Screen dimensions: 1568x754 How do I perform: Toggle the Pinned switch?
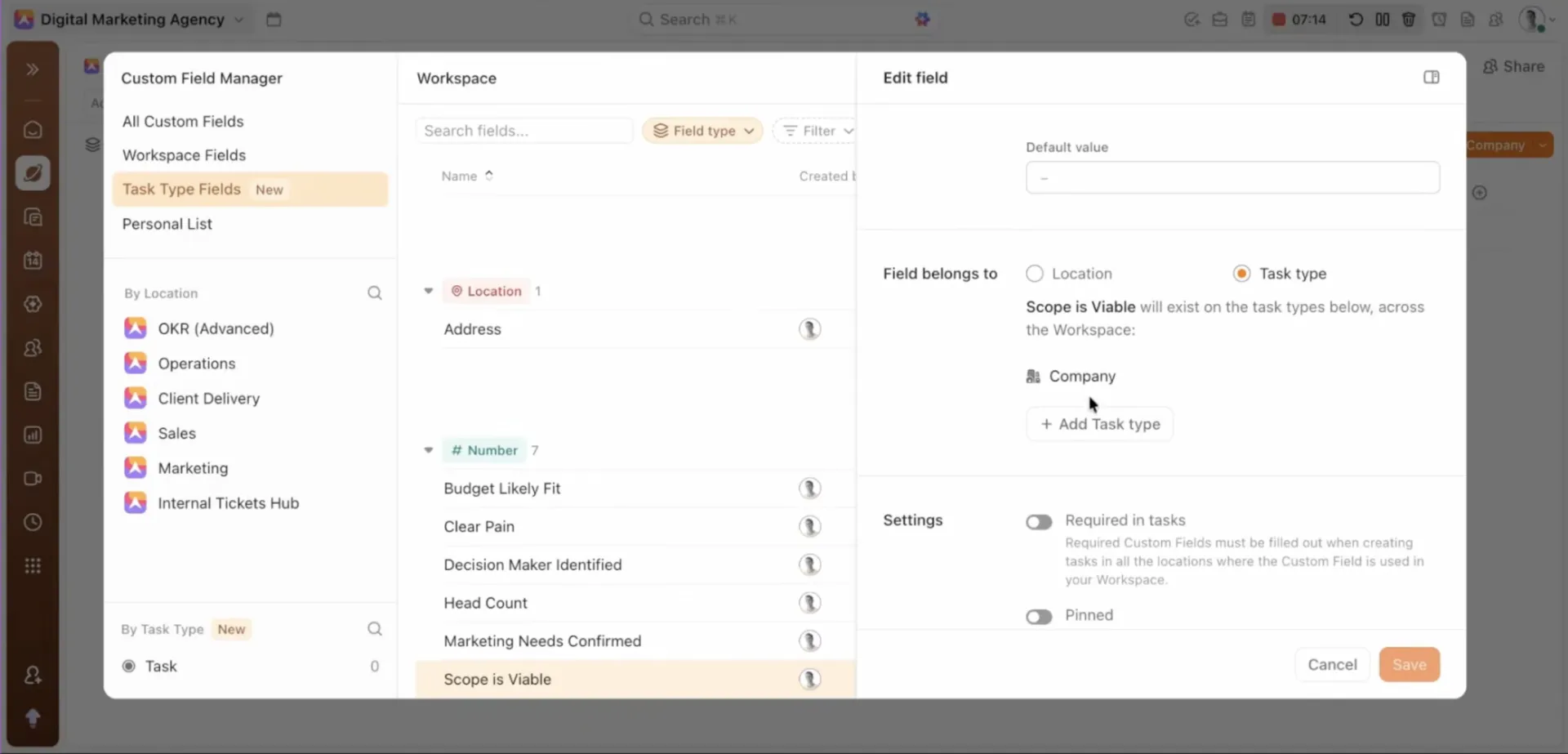coord(1039,617)
